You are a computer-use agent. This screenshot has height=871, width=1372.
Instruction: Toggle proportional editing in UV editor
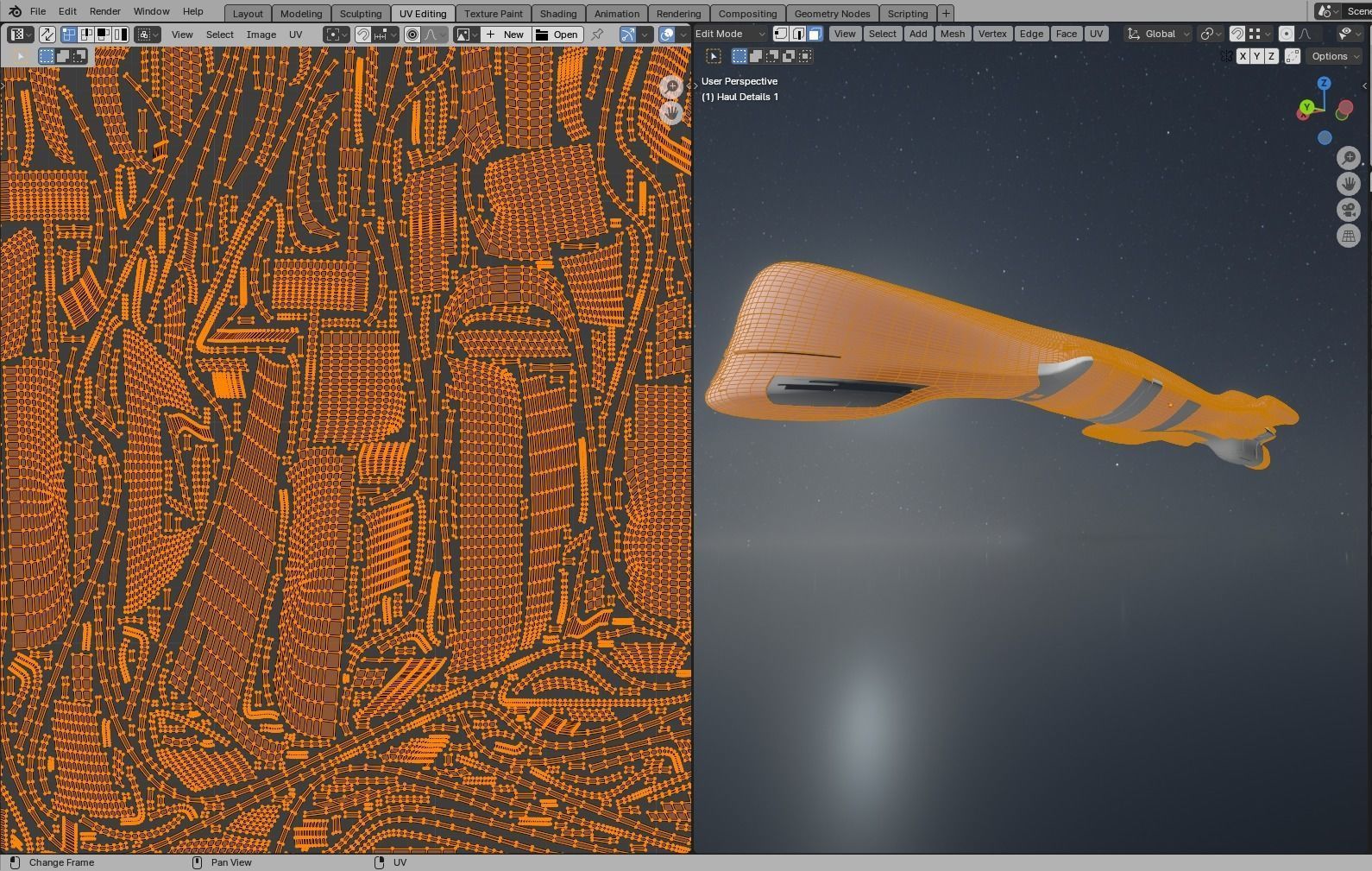(x=412, y=35)
